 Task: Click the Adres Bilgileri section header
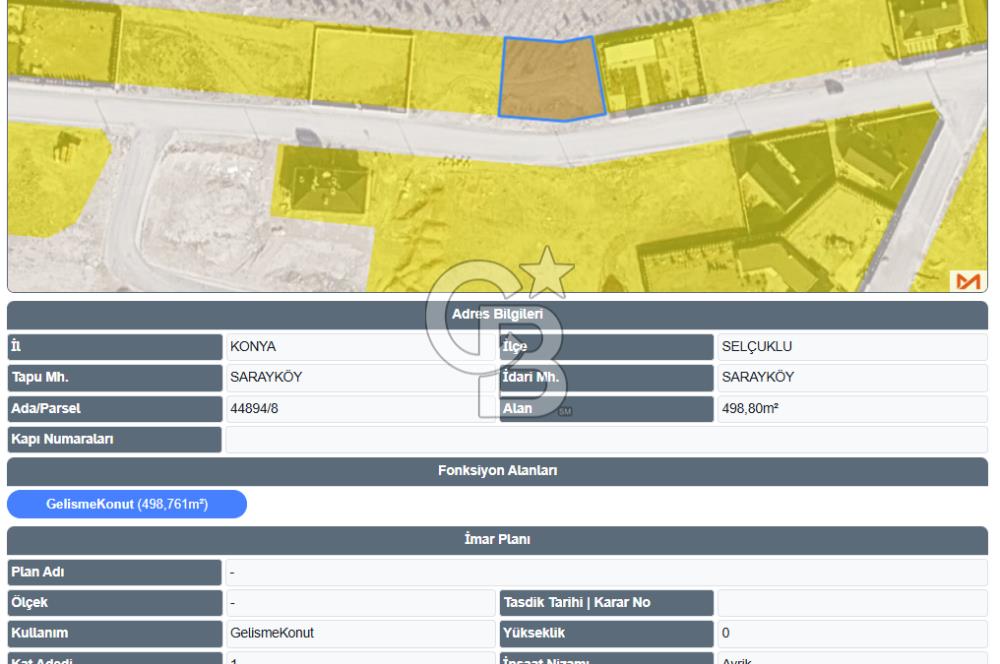click(x=497, y=314)
